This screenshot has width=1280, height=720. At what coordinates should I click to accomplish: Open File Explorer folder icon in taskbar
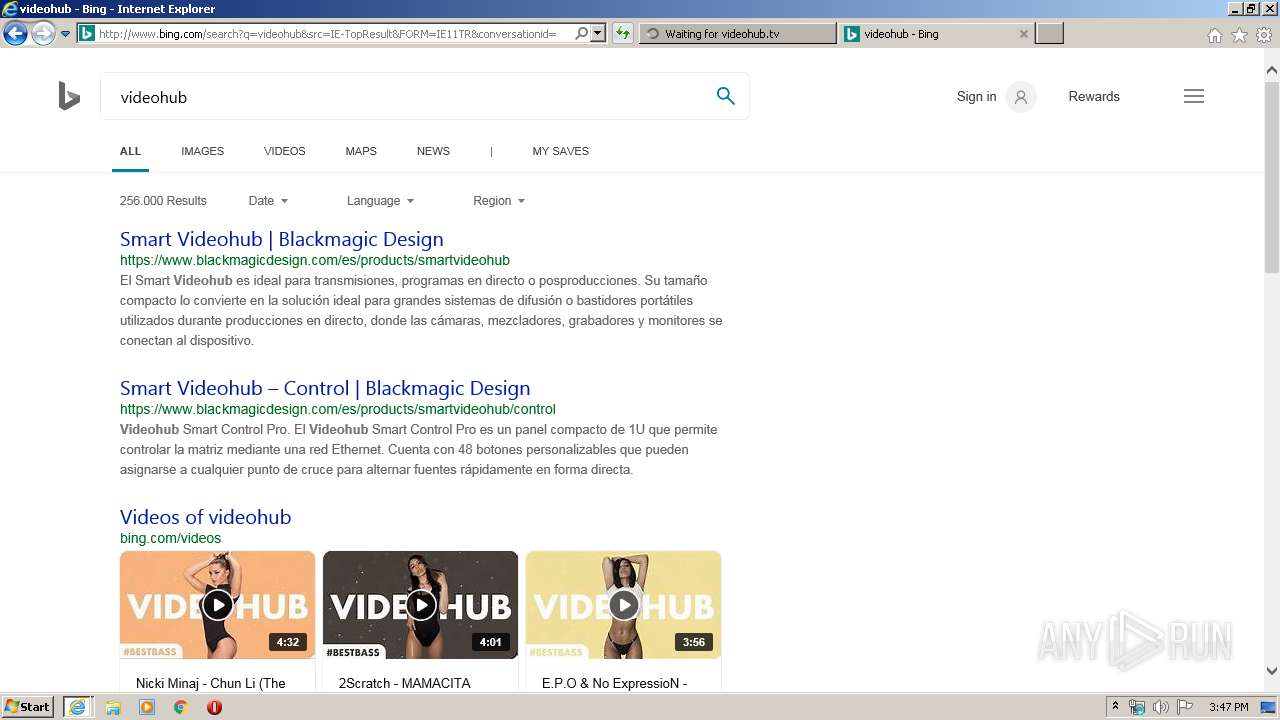[113, 707]
